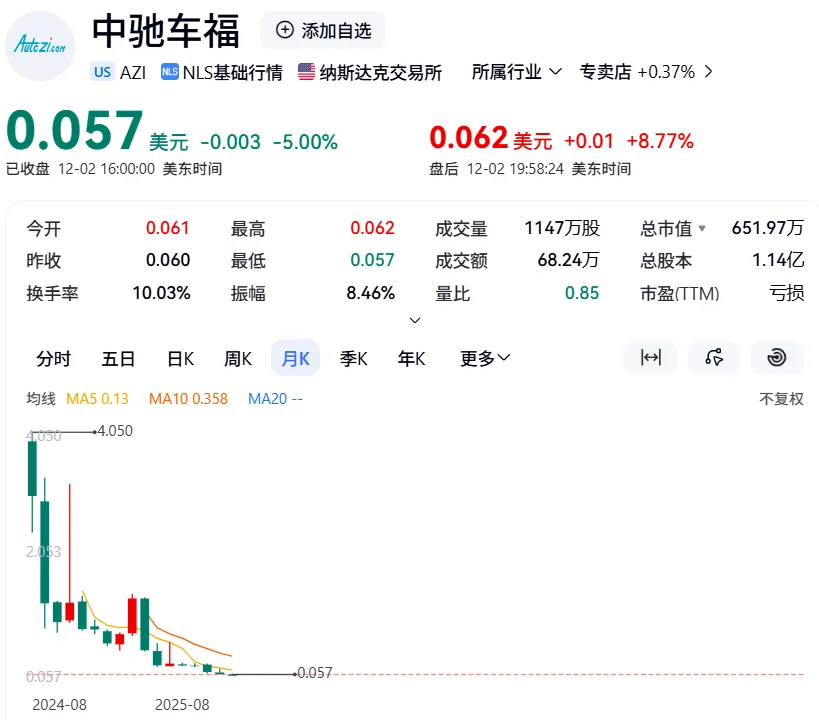Open the drawing annotation tool icon
819x720 pixels.
pyautogui.click(x=714, y=357)
